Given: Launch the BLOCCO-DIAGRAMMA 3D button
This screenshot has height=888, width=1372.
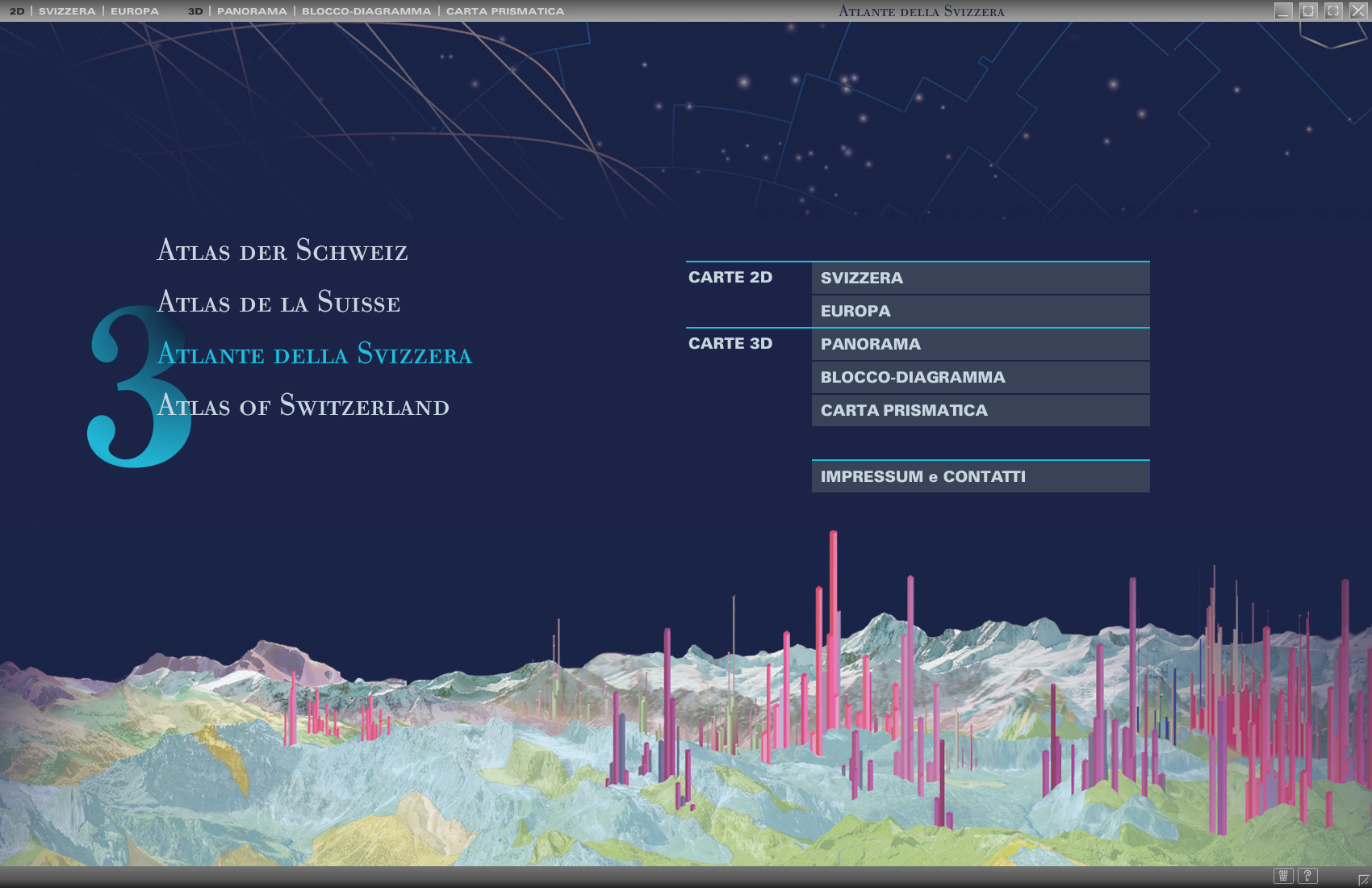Looking at the screenshot, I should click(x=981, y=377).
